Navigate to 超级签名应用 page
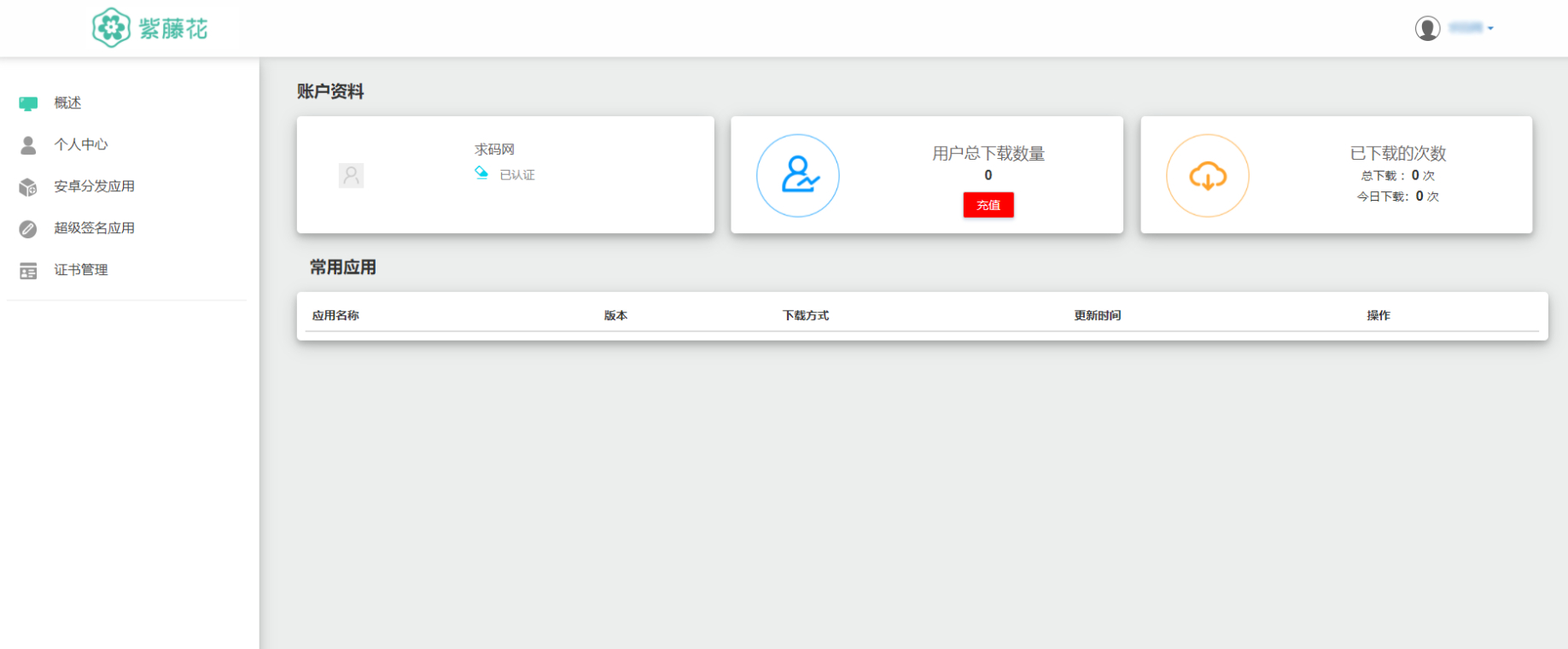The image size is (1568, 649). point(94,228)
